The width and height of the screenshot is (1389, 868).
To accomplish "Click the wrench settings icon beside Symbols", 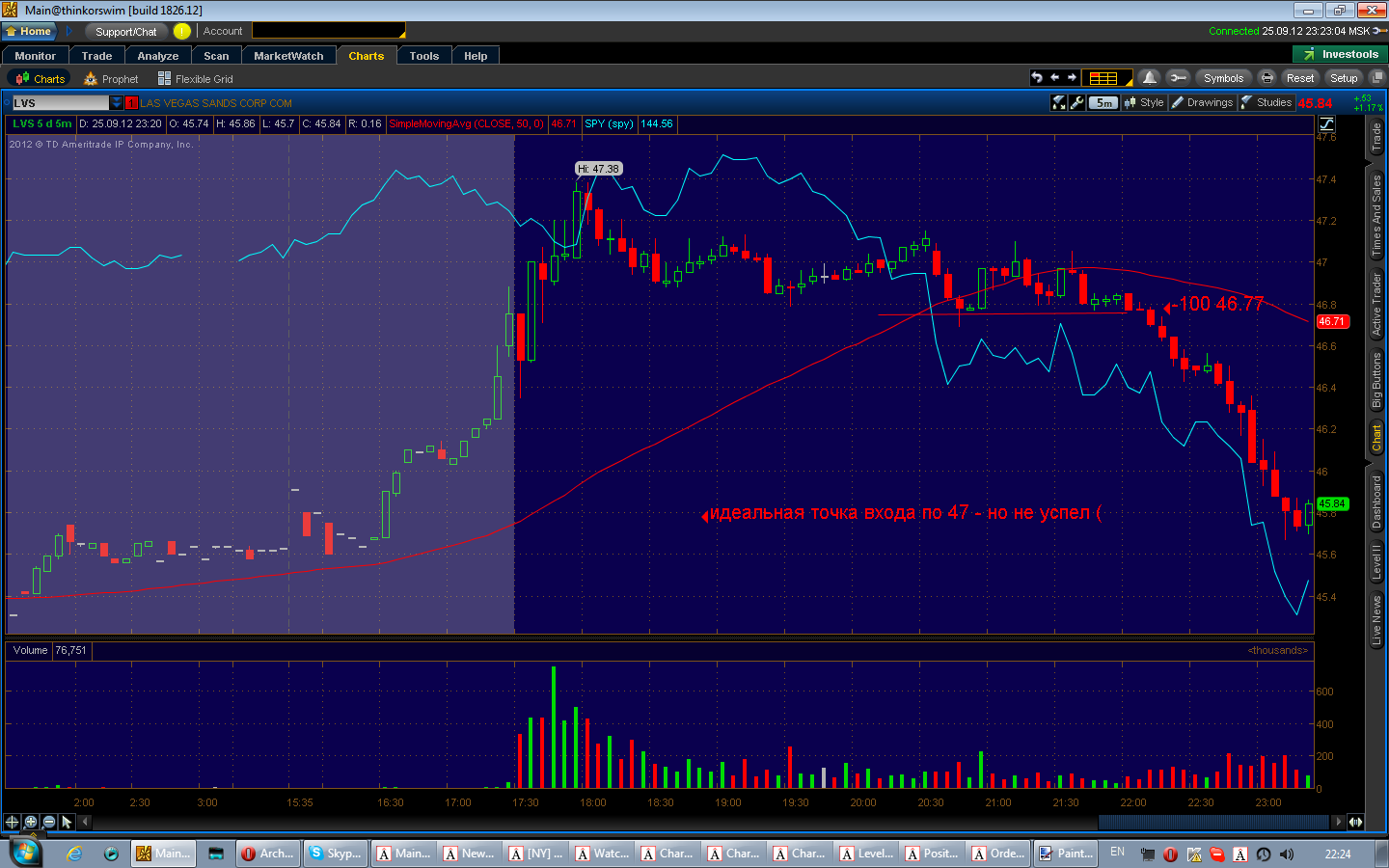I will pyautogui.click(x=1177, y=77).
